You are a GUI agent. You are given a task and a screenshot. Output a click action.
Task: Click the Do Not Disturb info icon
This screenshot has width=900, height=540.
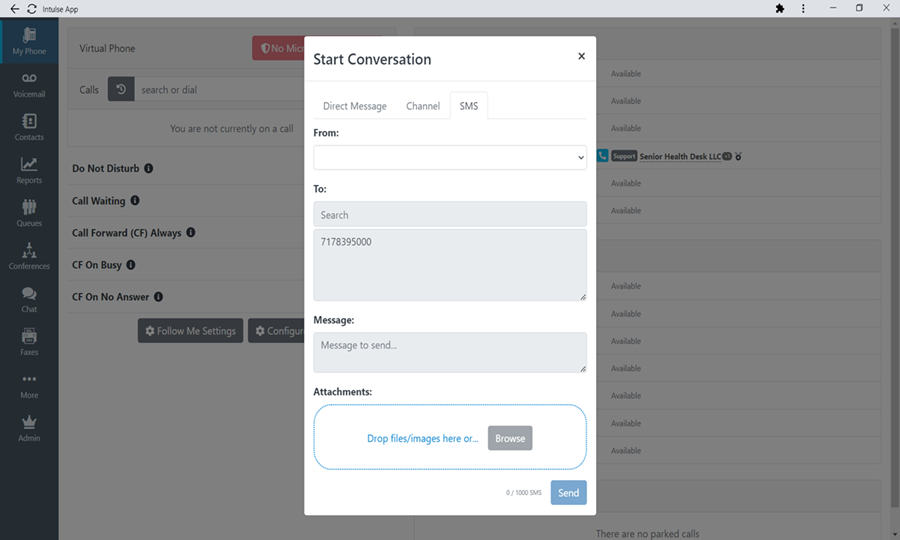[149, 169]
